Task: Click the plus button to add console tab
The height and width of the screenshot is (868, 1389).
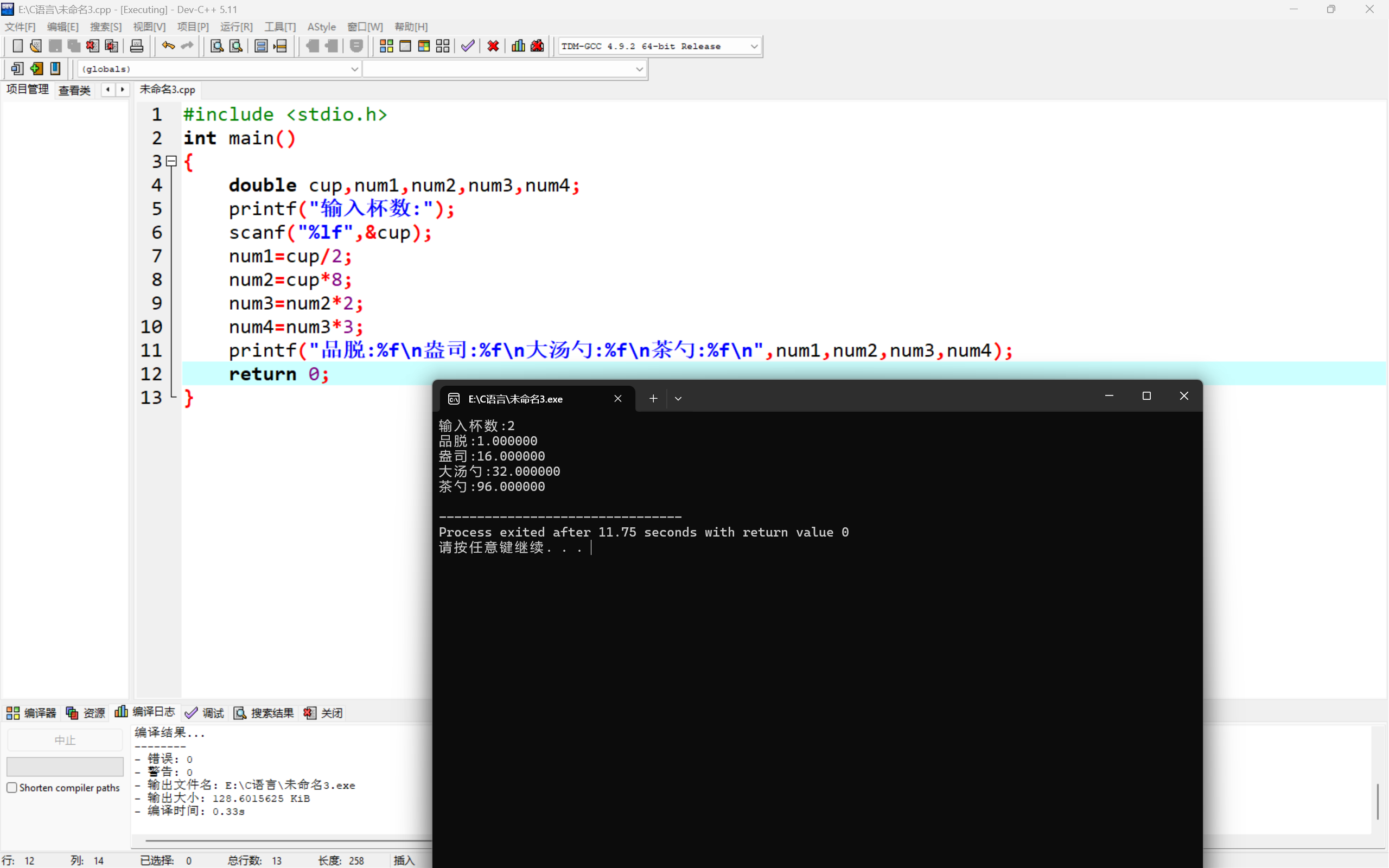Action: pyautogui.click(x=653, y=398)
